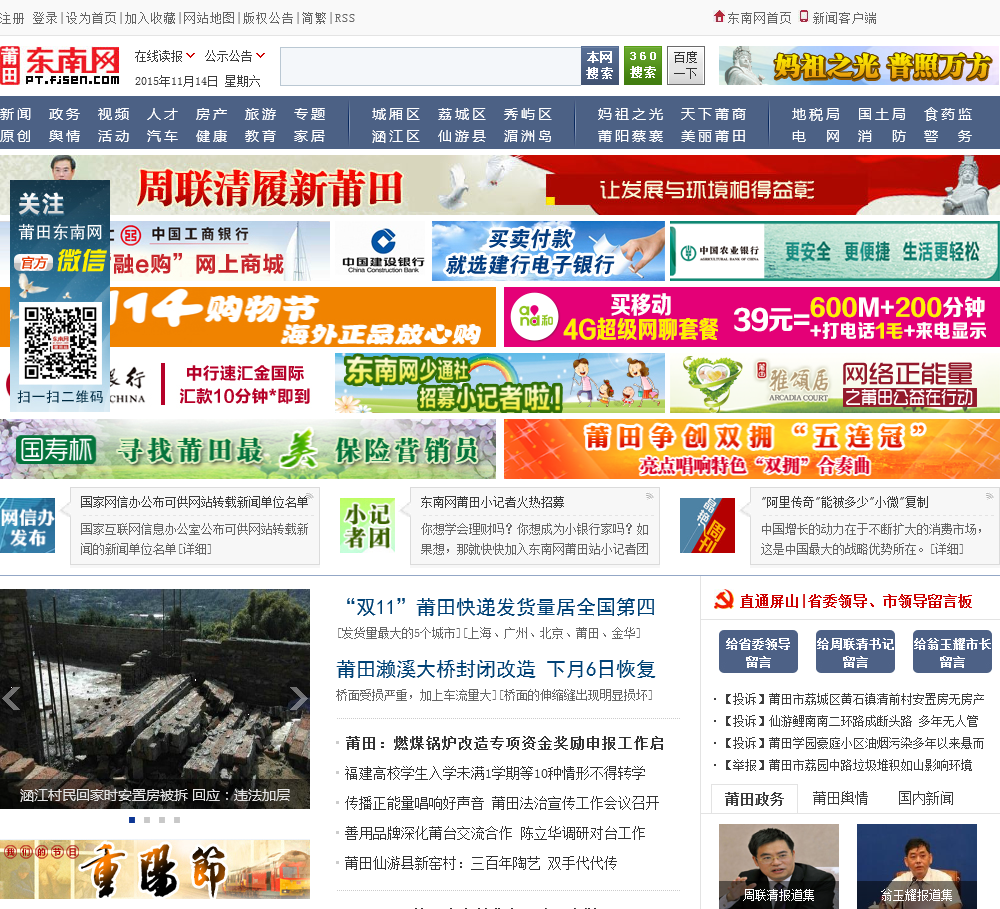Click the 本网搜索 button
The width and height of the screenshot is (1000, 909).
(600, 66)
